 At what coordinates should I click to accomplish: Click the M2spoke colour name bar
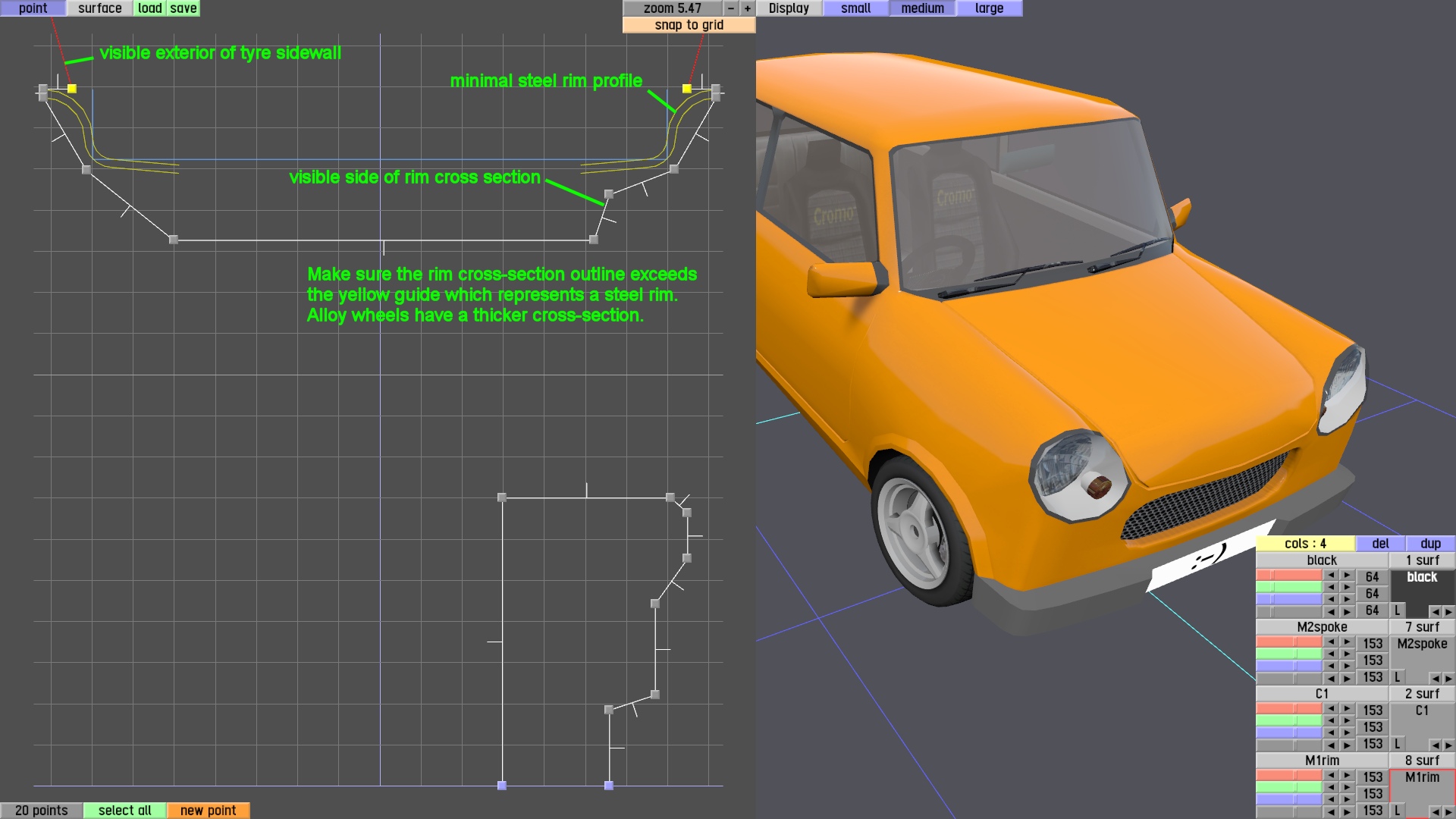pyautogui.click(x=1322, y=627)
